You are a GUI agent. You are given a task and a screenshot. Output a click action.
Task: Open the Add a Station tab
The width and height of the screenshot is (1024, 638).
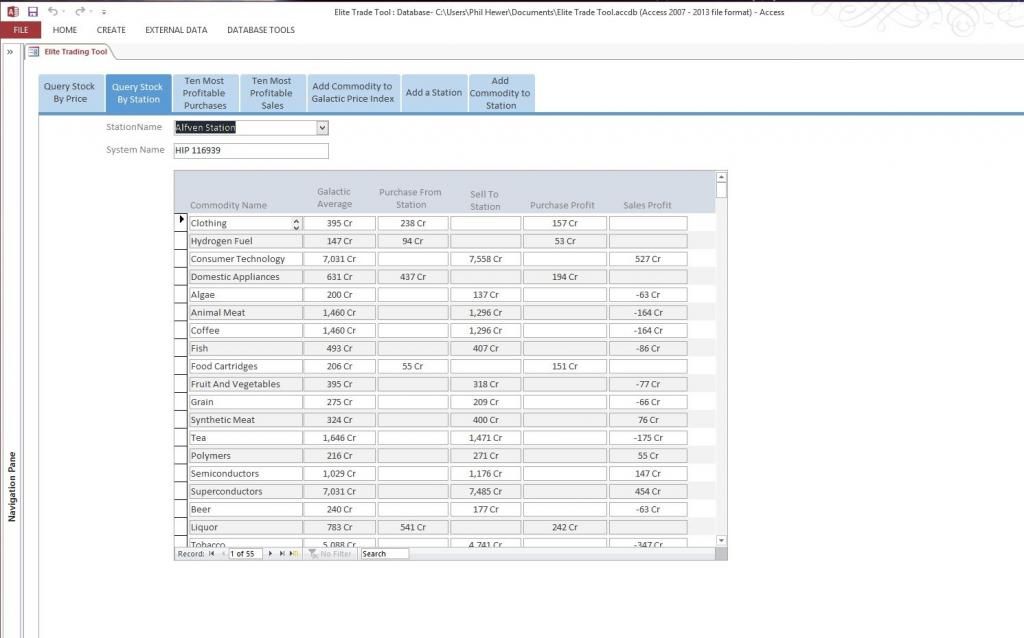tap(434, 93)
